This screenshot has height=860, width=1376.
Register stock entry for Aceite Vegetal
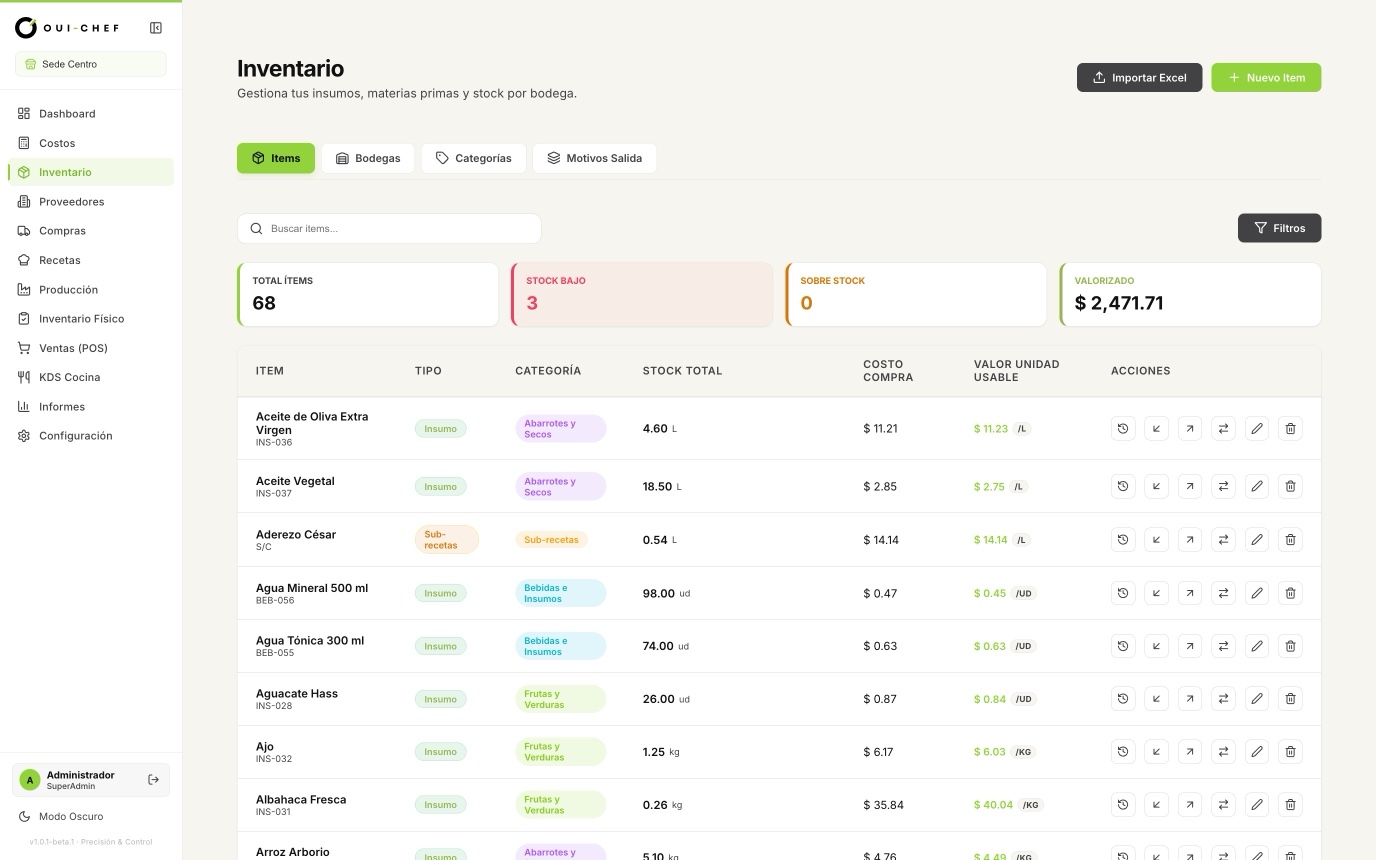pos(1156,487)
